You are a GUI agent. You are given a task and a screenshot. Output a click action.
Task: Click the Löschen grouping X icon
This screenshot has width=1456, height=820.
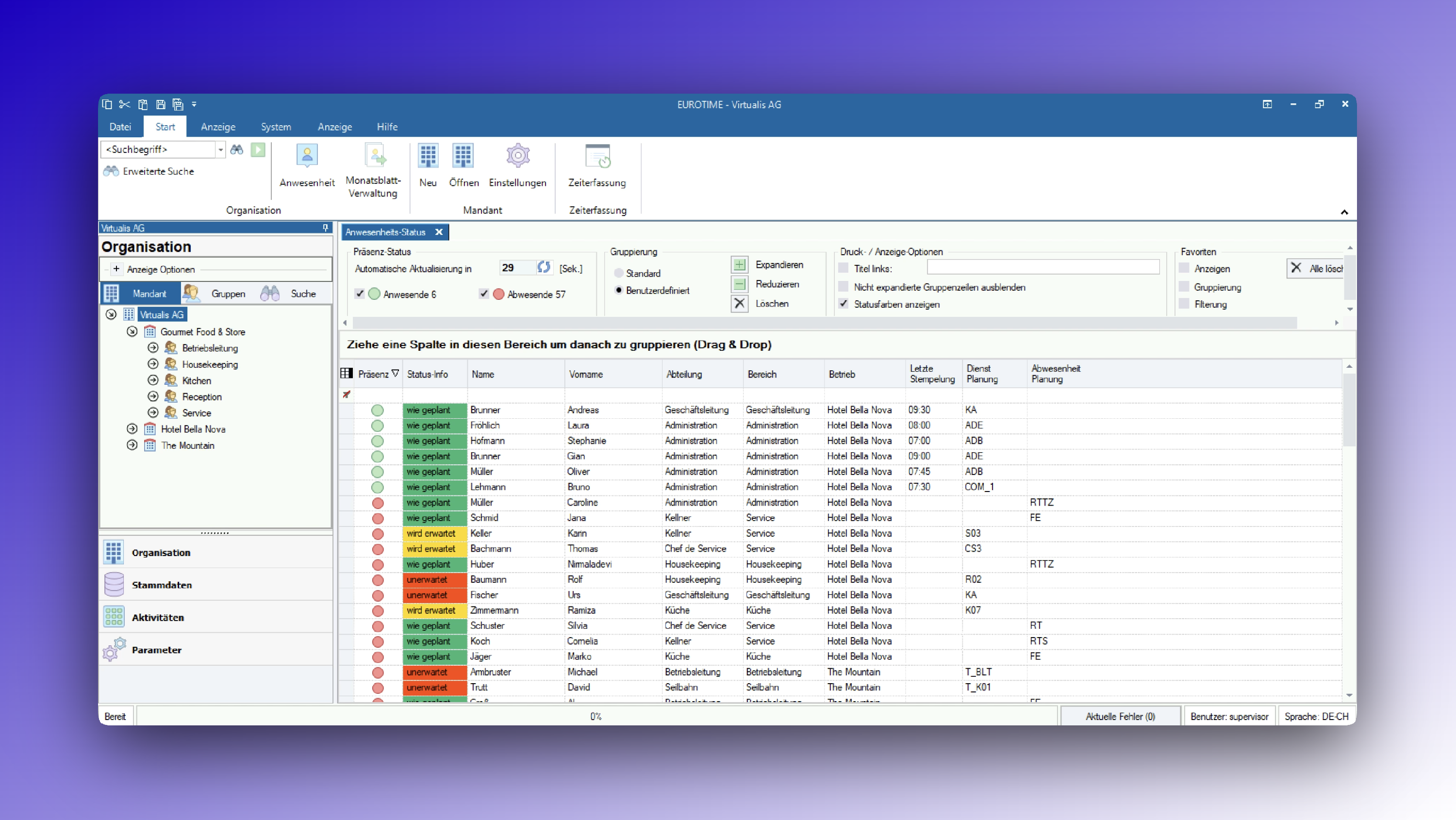point(739,303)
